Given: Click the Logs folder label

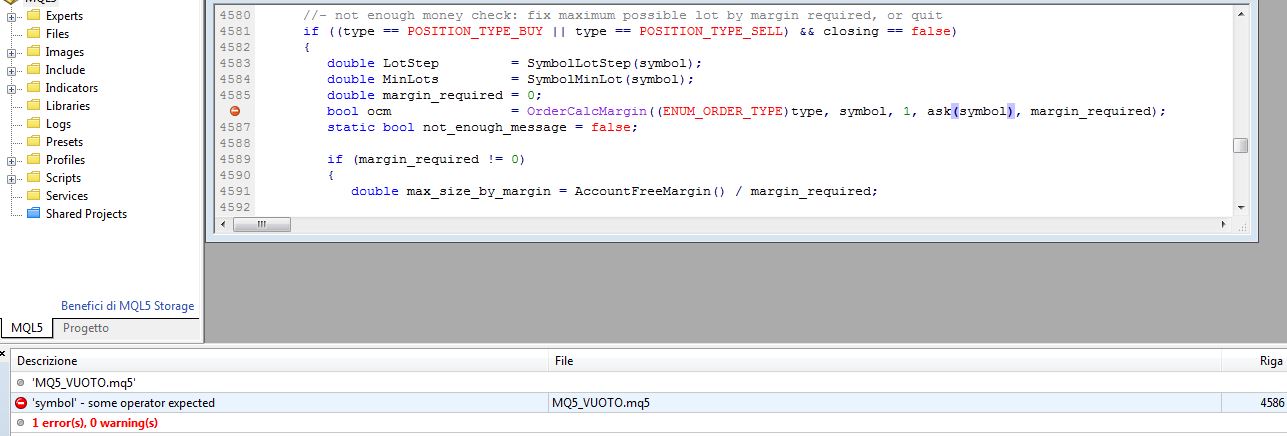Looking at the screenshot, I should [58, 124].
